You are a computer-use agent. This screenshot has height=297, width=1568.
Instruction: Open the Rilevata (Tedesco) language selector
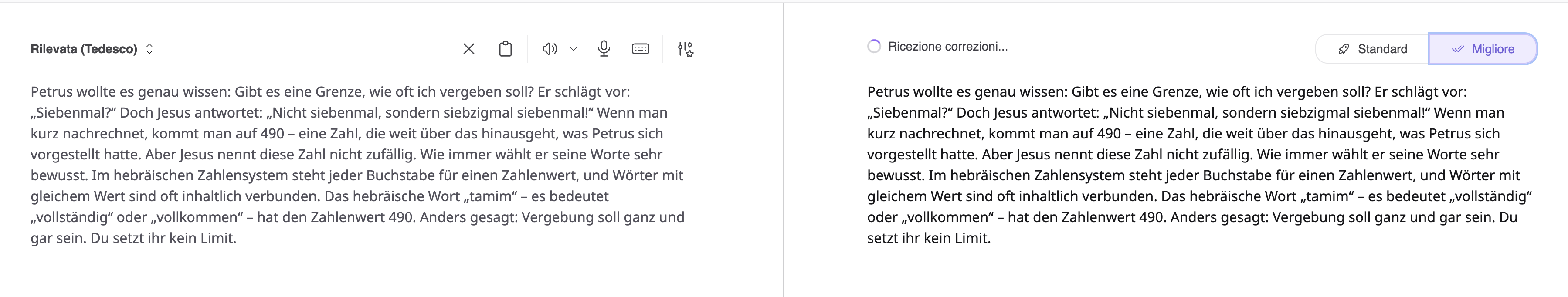pos(84,49)
